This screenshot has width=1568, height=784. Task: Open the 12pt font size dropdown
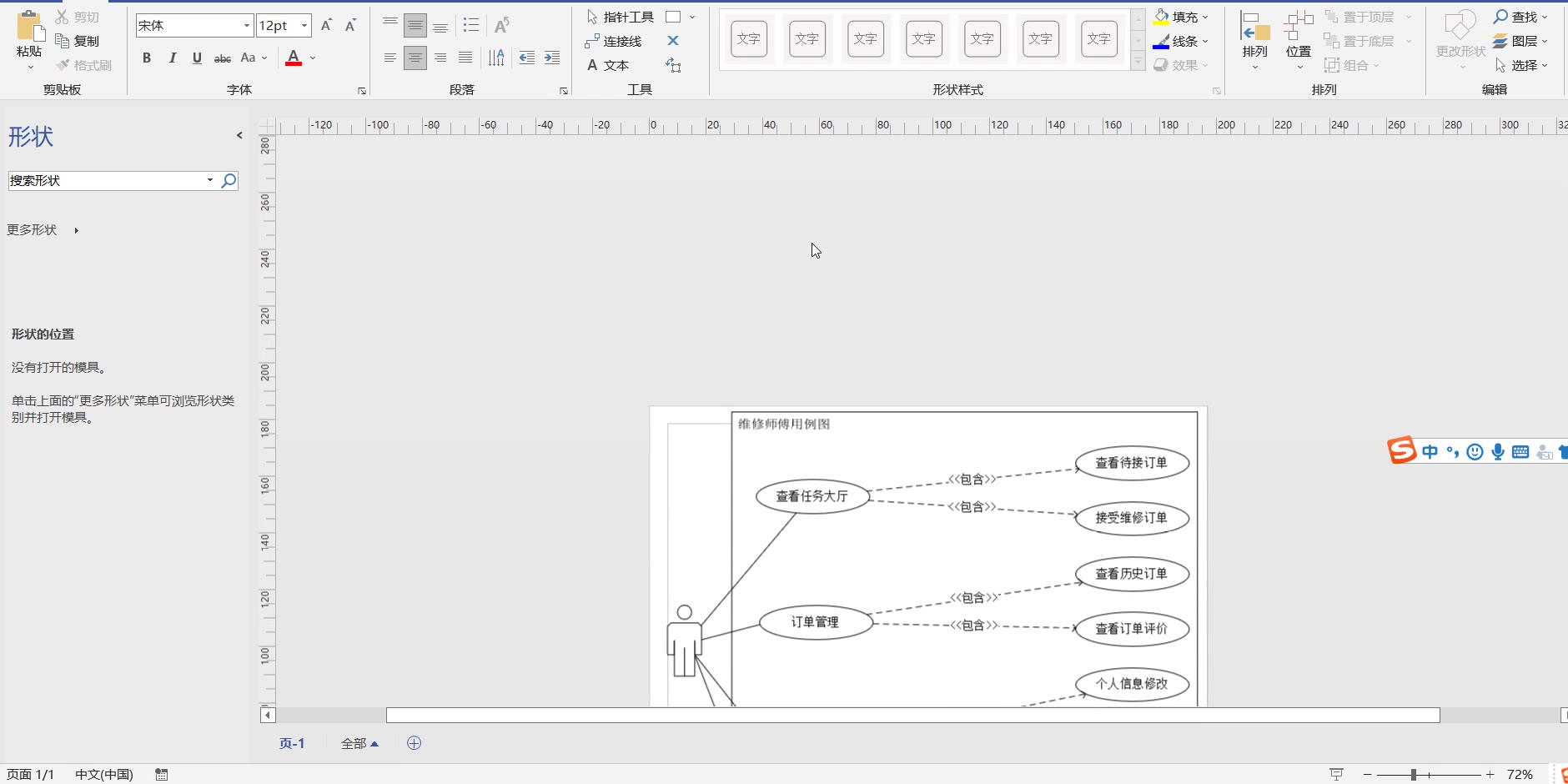click(304, 26)
